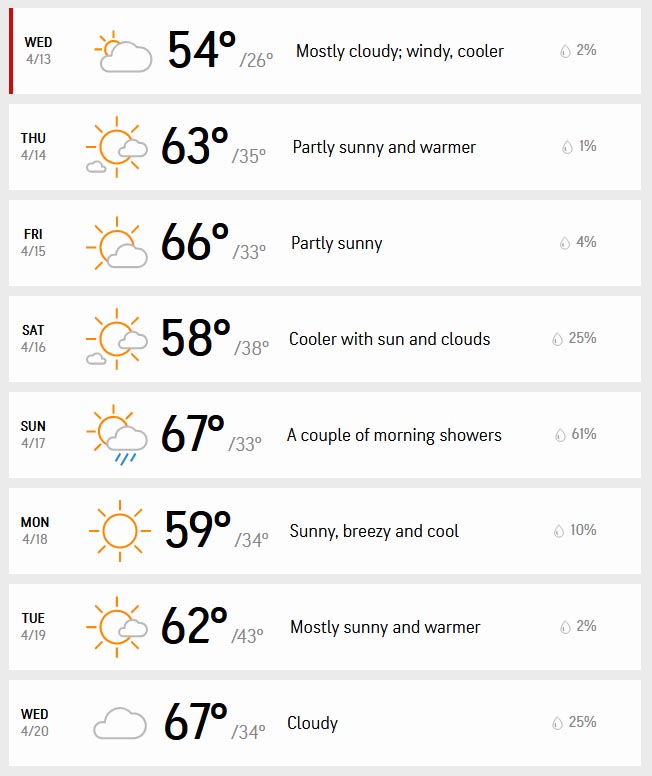This screenshot has width=652, height=776.
Task: Click the partly sunny icon for THU 4/14
Action: point(117,147)
